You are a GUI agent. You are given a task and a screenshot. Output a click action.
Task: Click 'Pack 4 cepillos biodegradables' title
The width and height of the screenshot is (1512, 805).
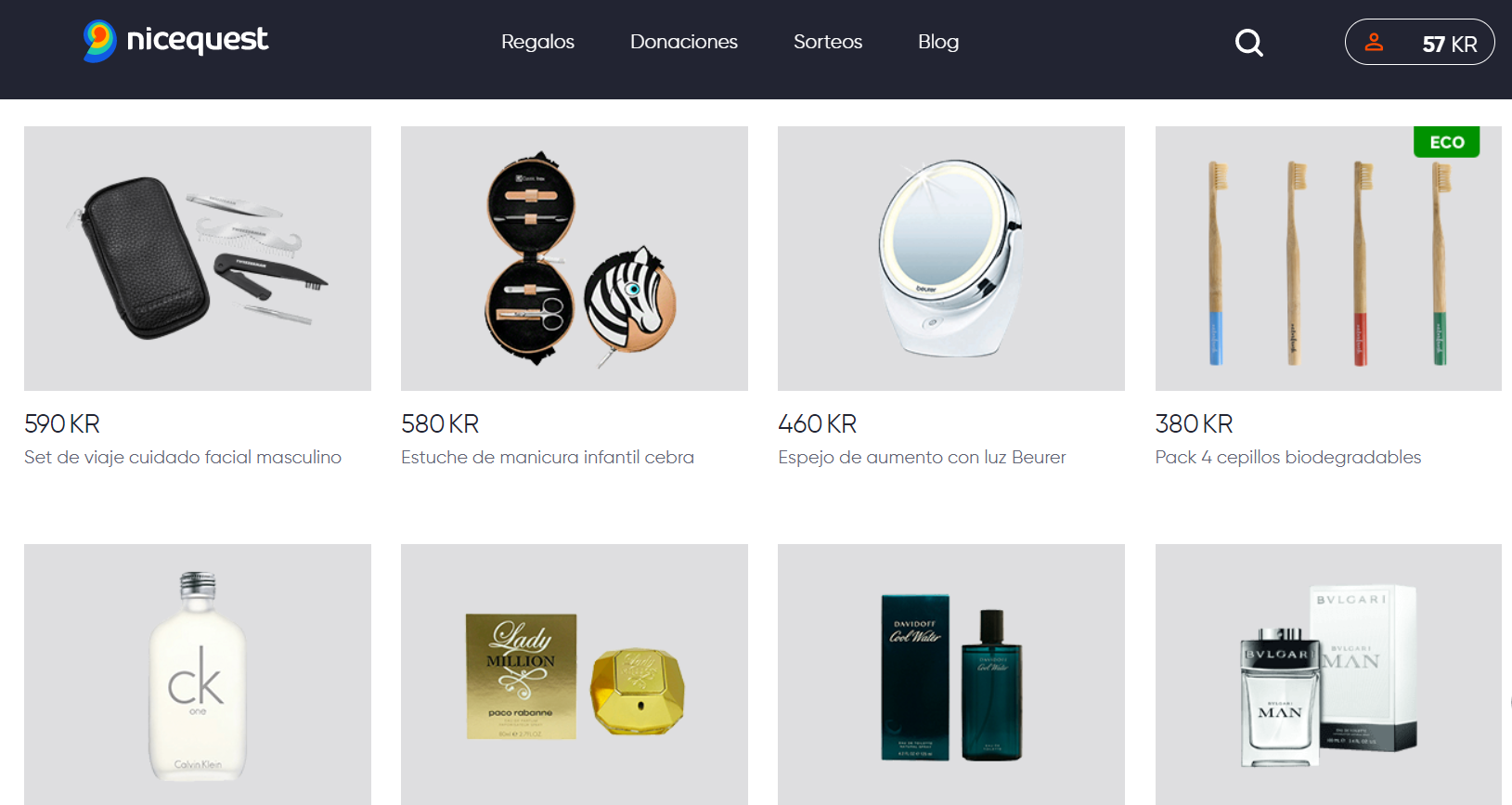(x=1288, y=457)
